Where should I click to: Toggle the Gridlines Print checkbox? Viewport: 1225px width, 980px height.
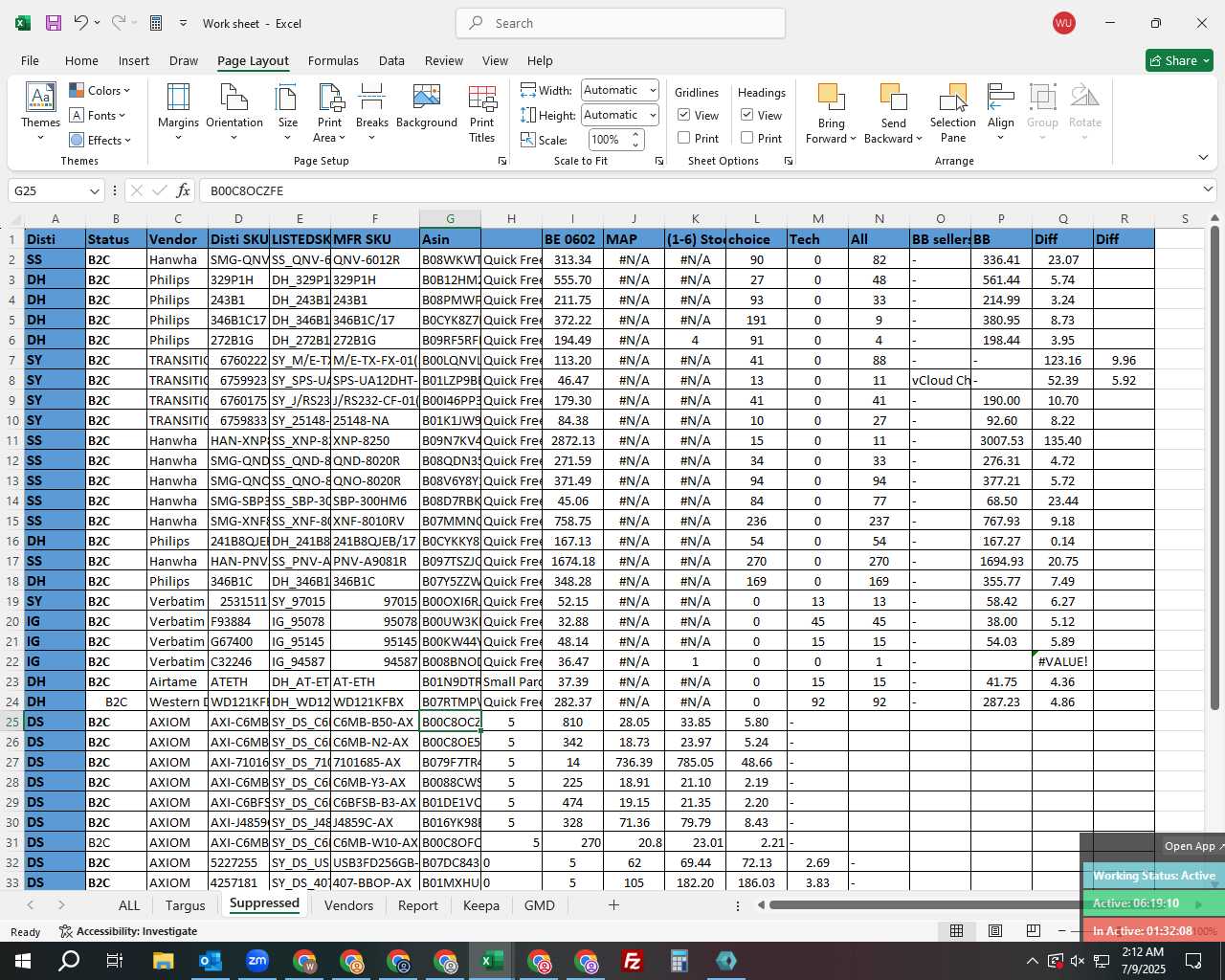[x=684, y=138]
